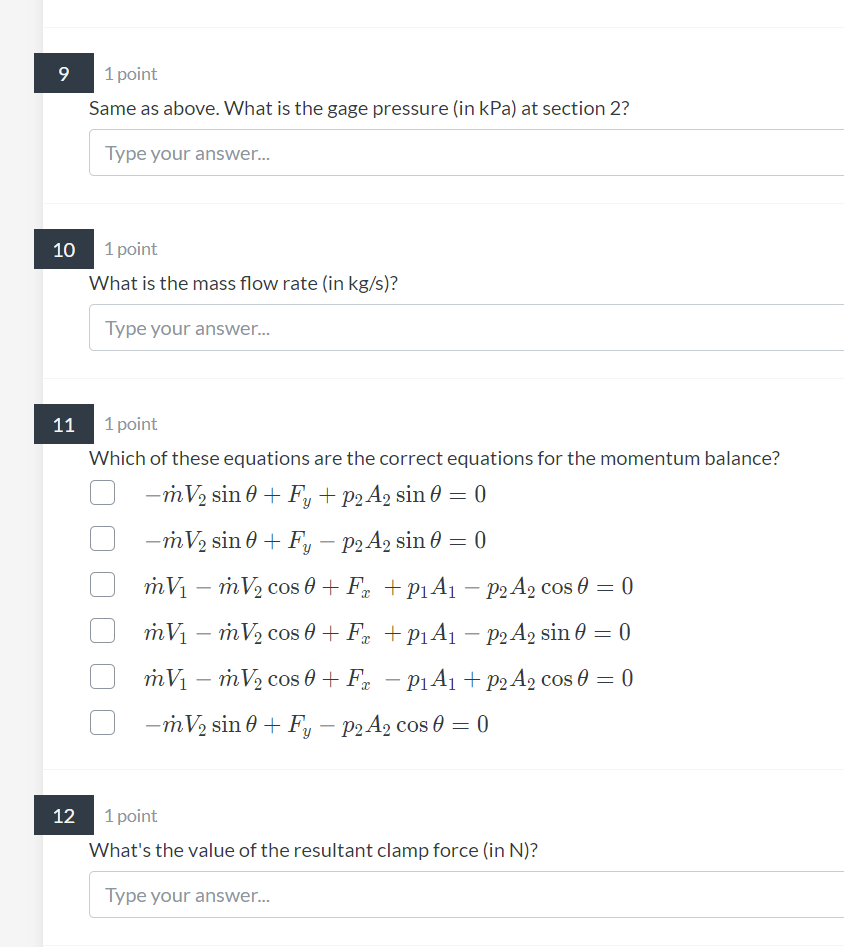The image size is (844, 947).
Task: Click the question 11 number badge
Action: point(64,424)
